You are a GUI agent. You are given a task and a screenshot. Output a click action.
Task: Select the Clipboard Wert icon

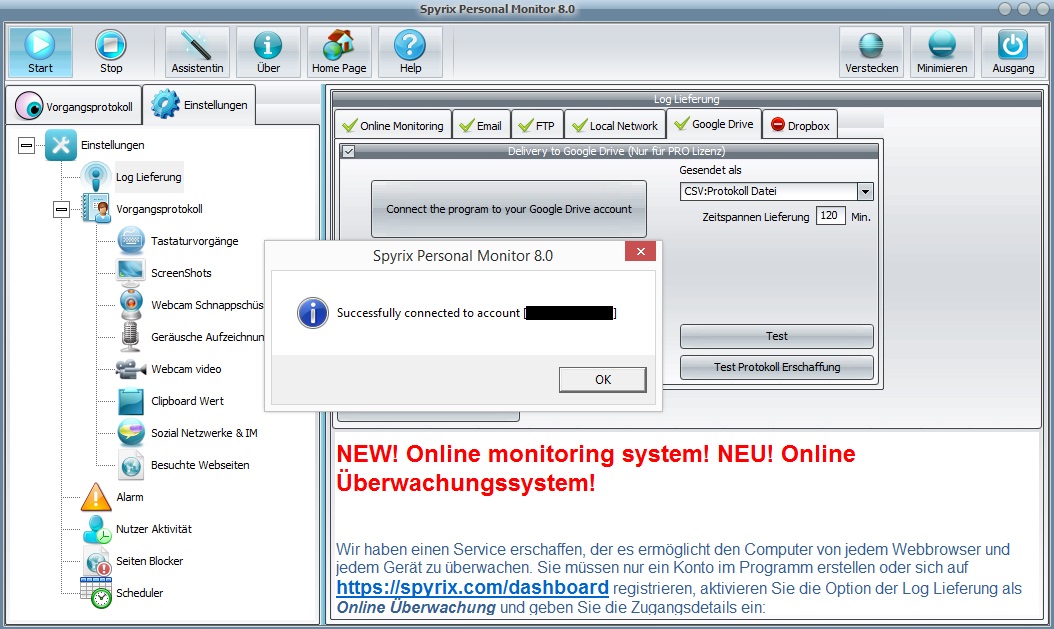[130, 401]
